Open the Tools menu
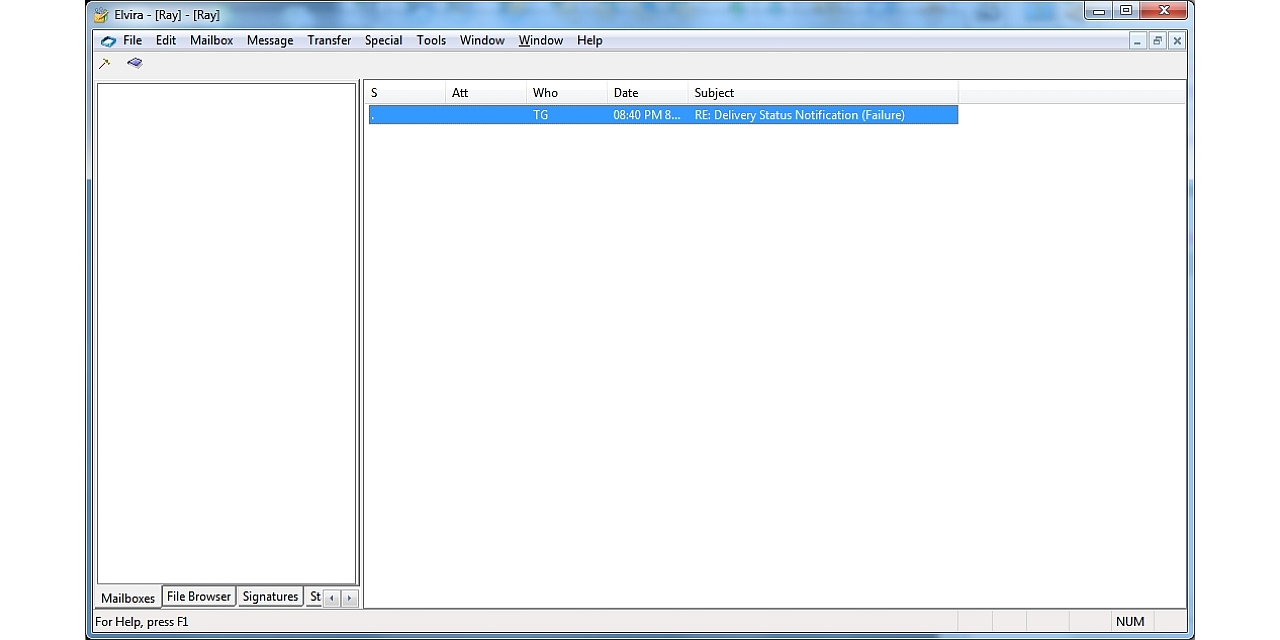This screenshot has width=1280, height=640. 431,40
